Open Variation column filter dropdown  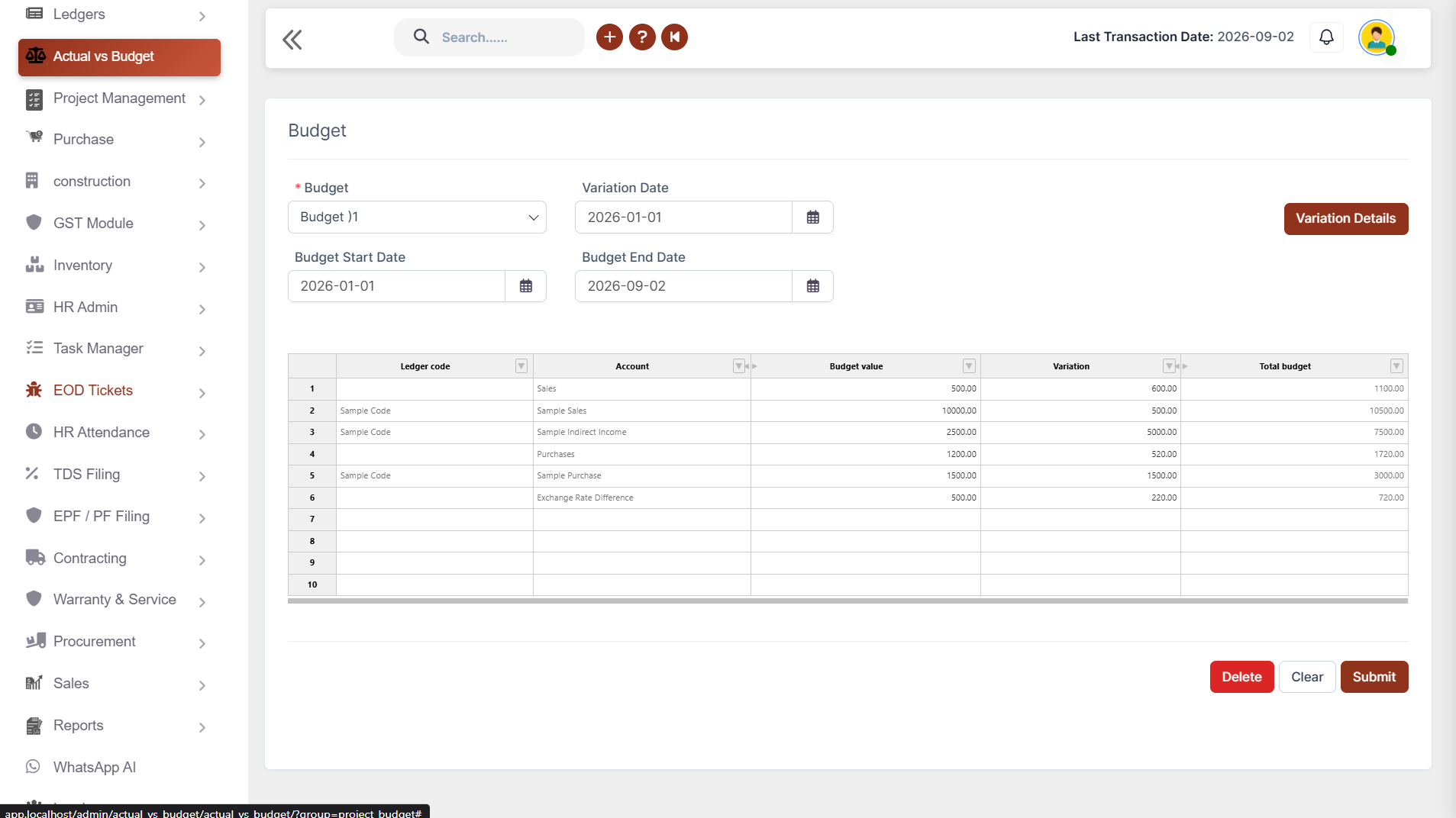(1169, 366)
